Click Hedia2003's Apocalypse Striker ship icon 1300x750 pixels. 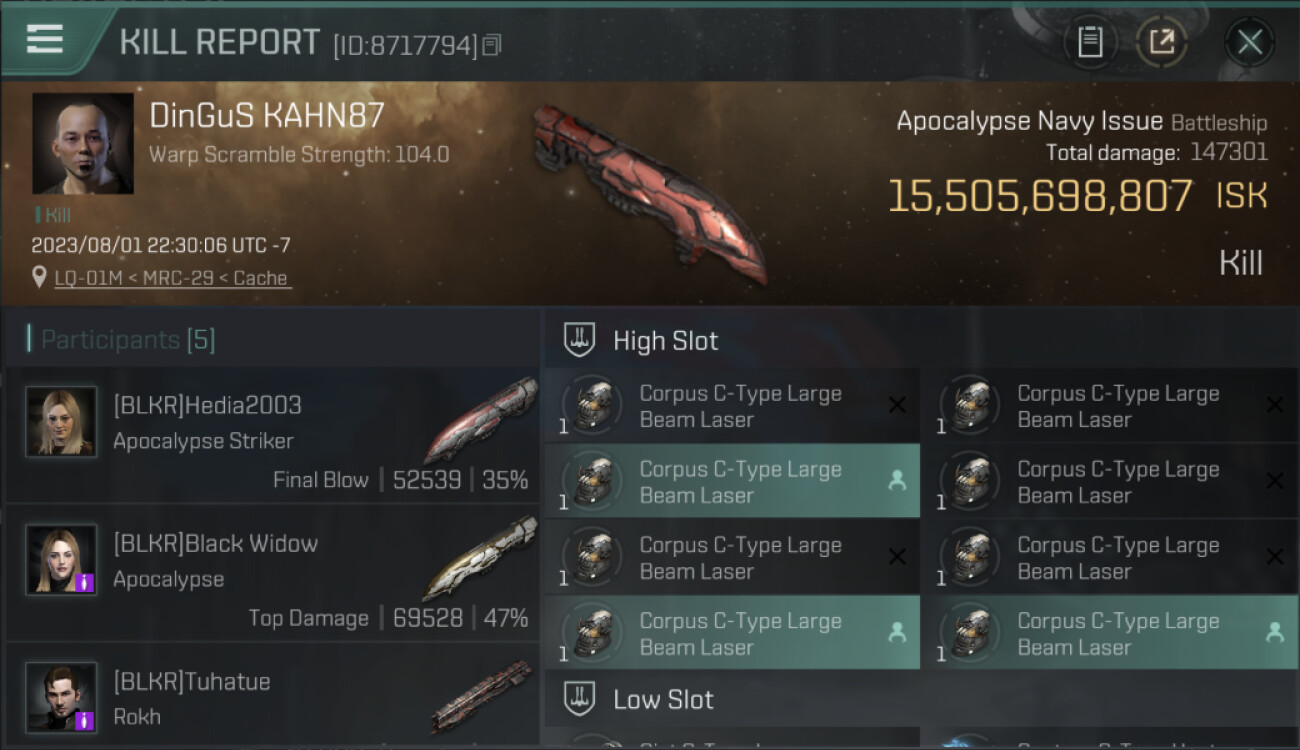click(x=481, y=420)
